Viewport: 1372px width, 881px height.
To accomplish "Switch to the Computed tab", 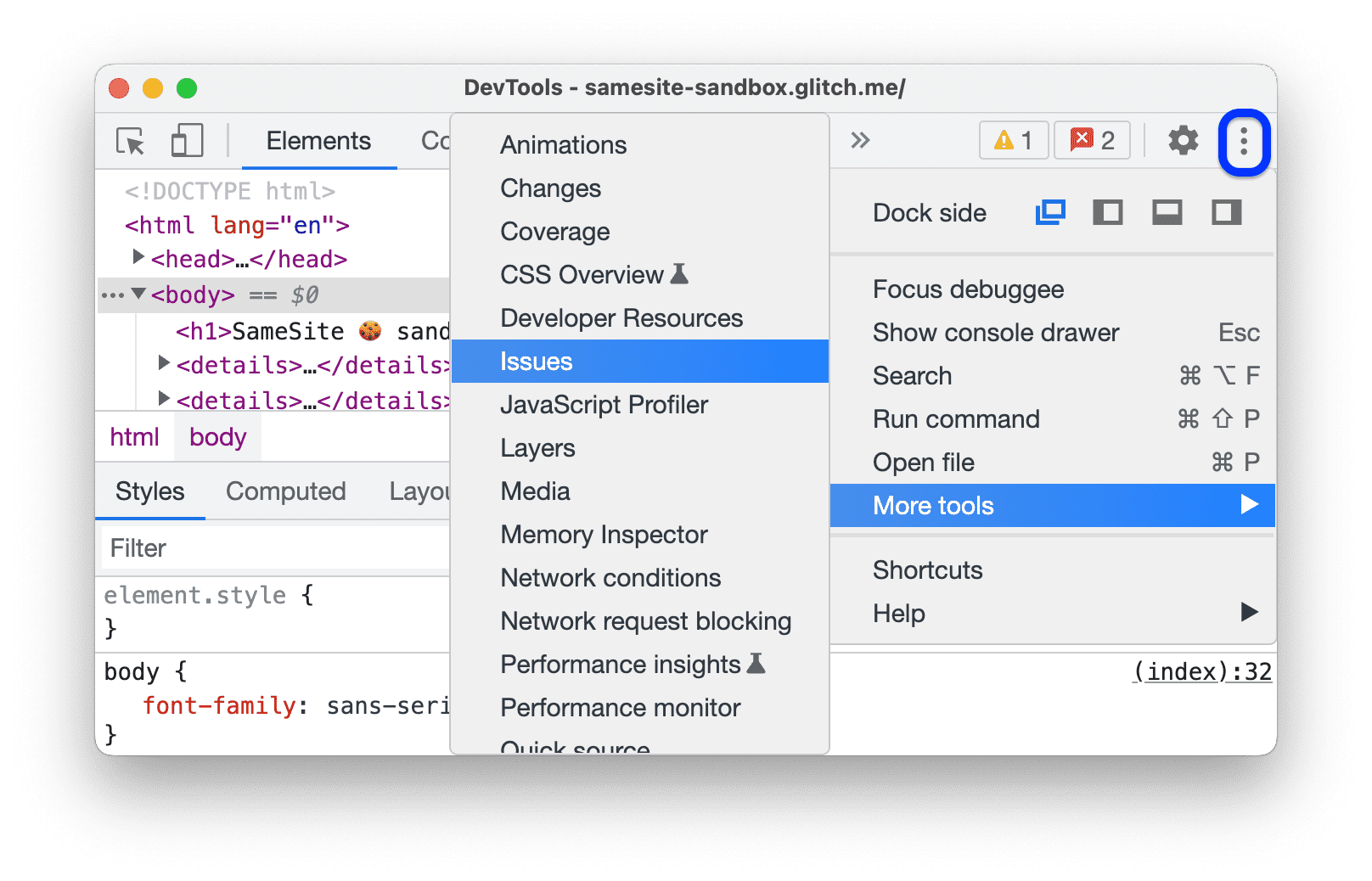I will click(x=285, y=491).
